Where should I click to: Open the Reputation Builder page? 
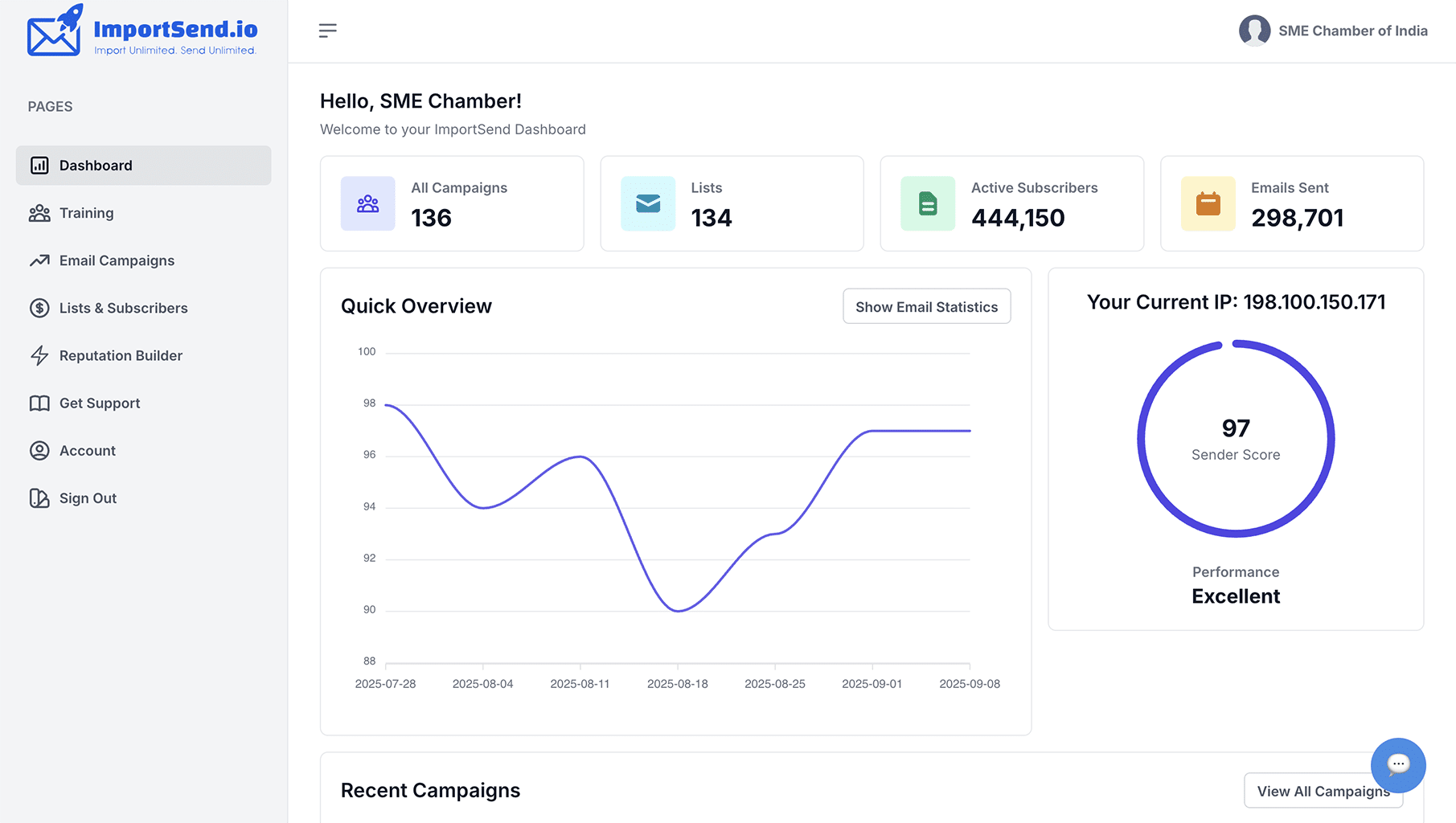(x=144, y=355)
